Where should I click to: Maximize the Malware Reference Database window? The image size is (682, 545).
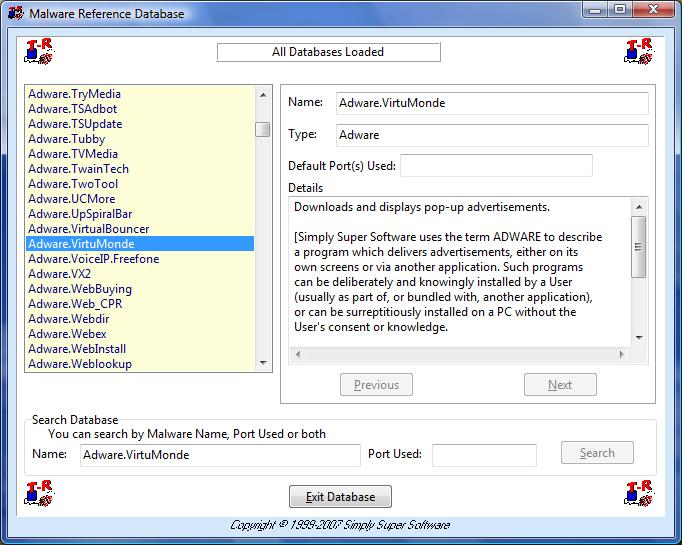pyautogui.click(x=620, y=10)
